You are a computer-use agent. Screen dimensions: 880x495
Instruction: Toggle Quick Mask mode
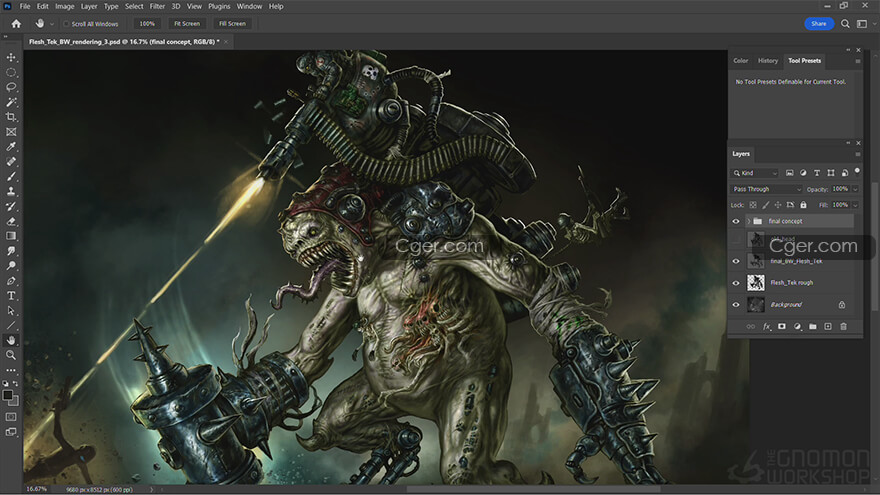[x=11, y=417]
